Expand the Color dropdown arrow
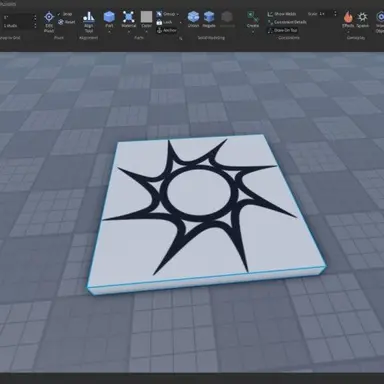Screen dimensions: 384x384 pyautogui.click(x=147, y=32)
